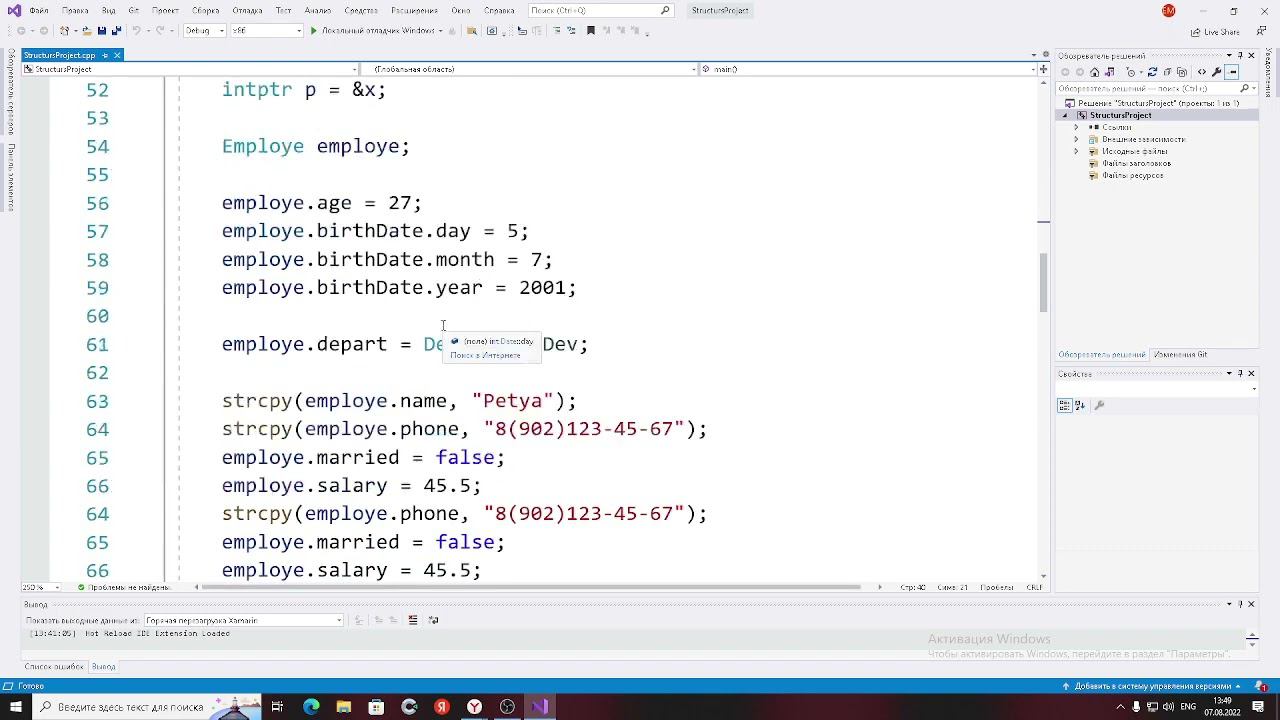
Task: Click Collapse All icon in Solution Explorer
Action: (x=1166, y=72)
